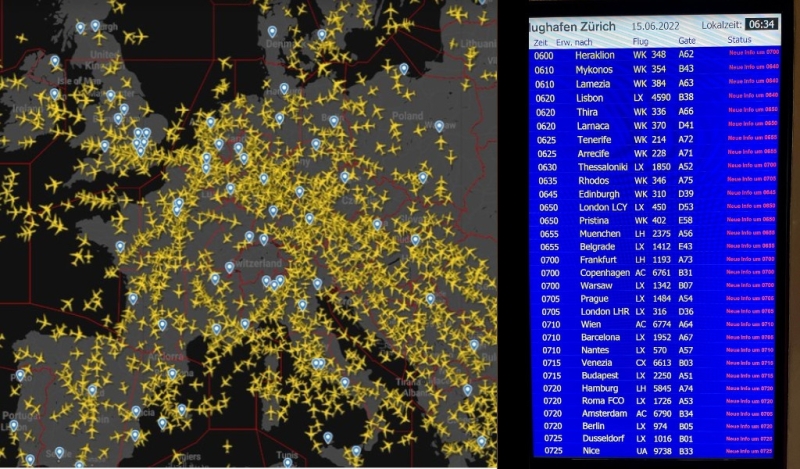This screenshot has width=800, height=469.
Task: Click the airport pin over Poland
Action: point(438,126)
